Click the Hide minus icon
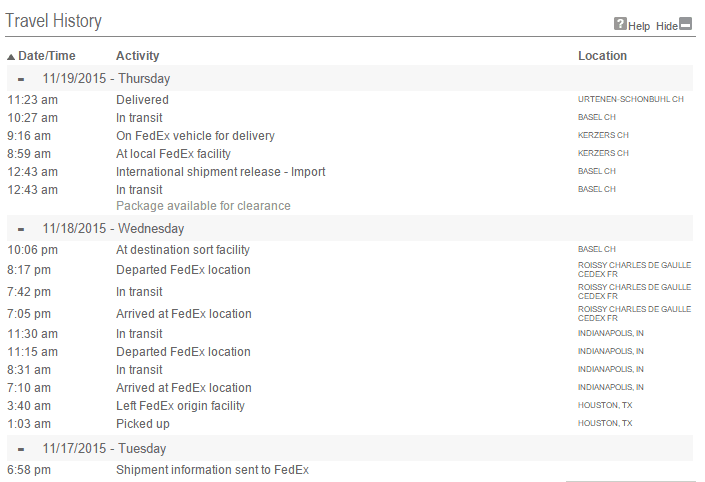Image resolution: width=705 pixels, height=482 pixels. [685, 23]
